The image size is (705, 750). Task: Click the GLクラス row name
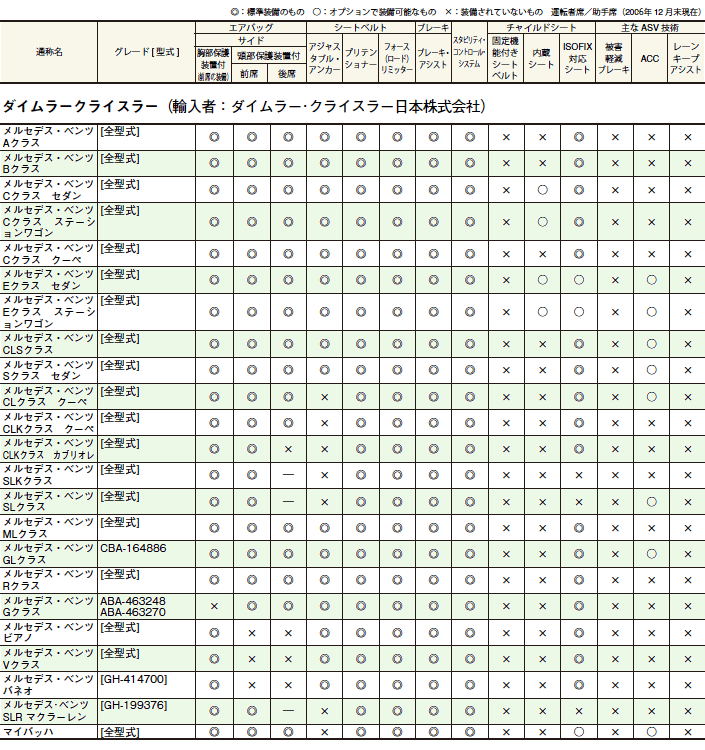[x=48, y=554]
